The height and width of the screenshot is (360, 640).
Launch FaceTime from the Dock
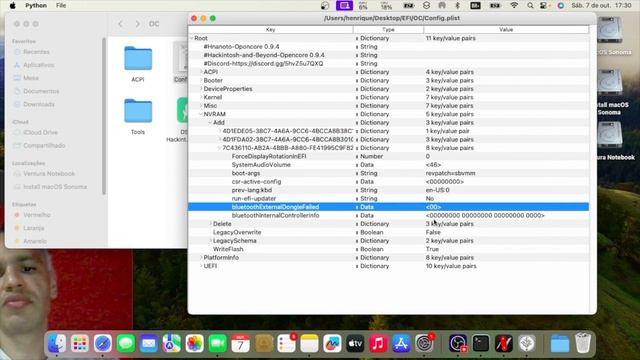tap(218, 343)
